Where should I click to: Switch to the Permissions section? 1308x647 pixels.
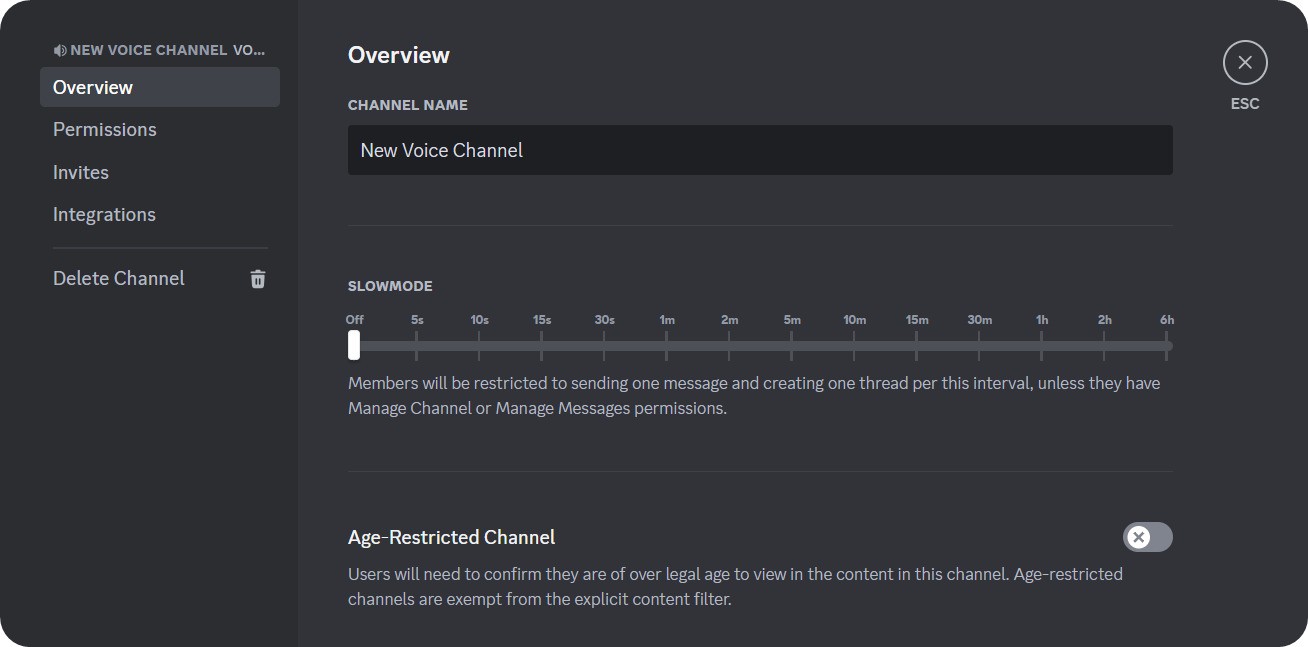[104, 129]
